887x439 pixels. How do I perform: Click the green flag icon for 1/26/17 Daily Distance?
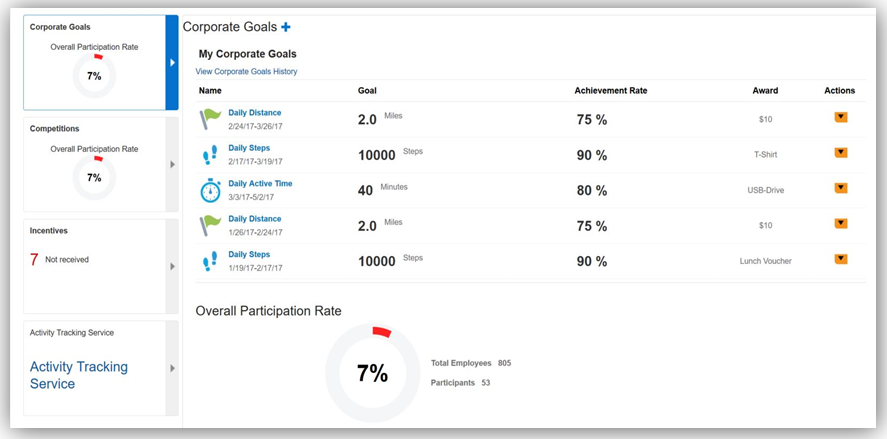[x=210, y=225]
